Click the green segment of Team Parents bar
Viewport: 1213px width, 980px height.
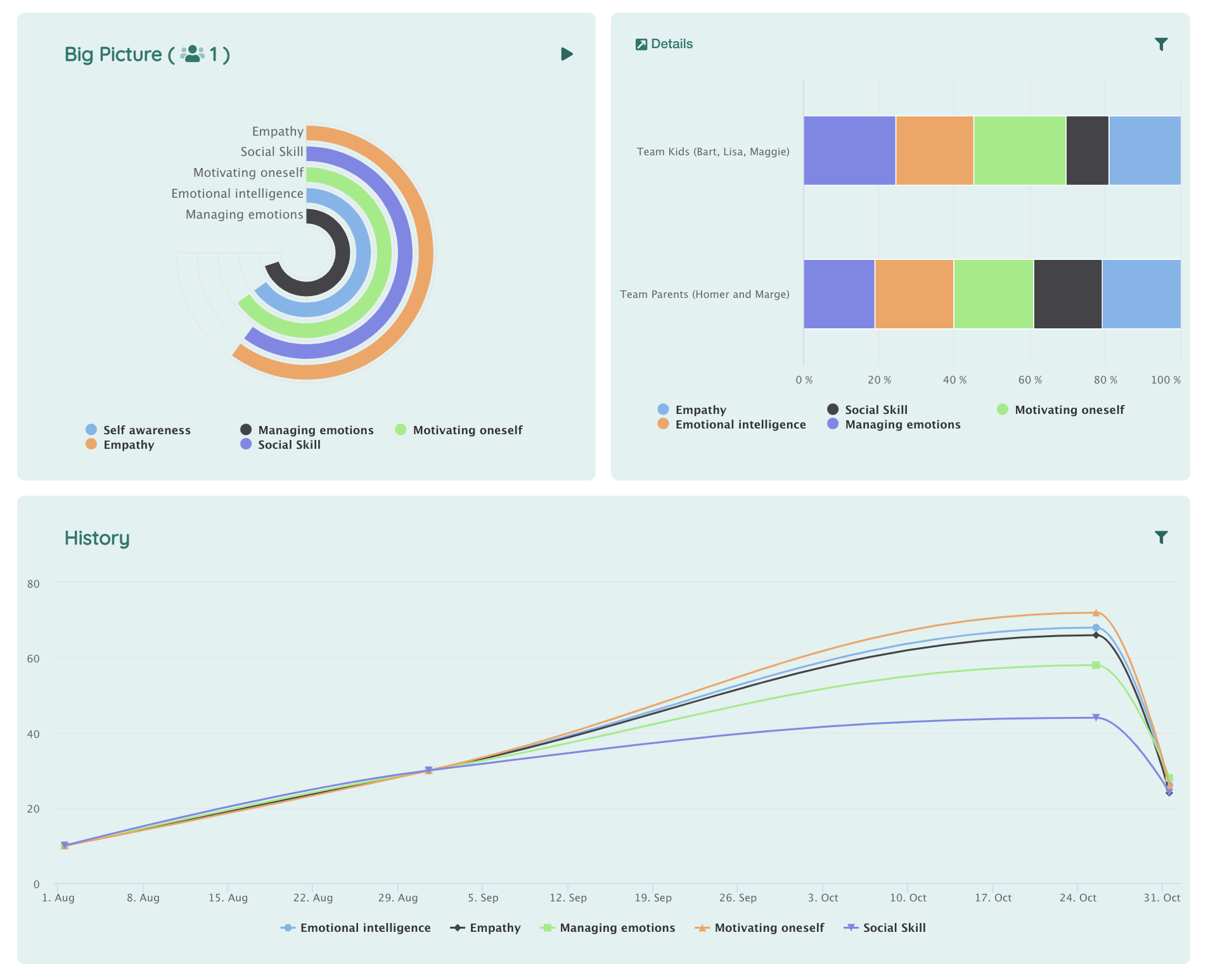click(994, 294)
